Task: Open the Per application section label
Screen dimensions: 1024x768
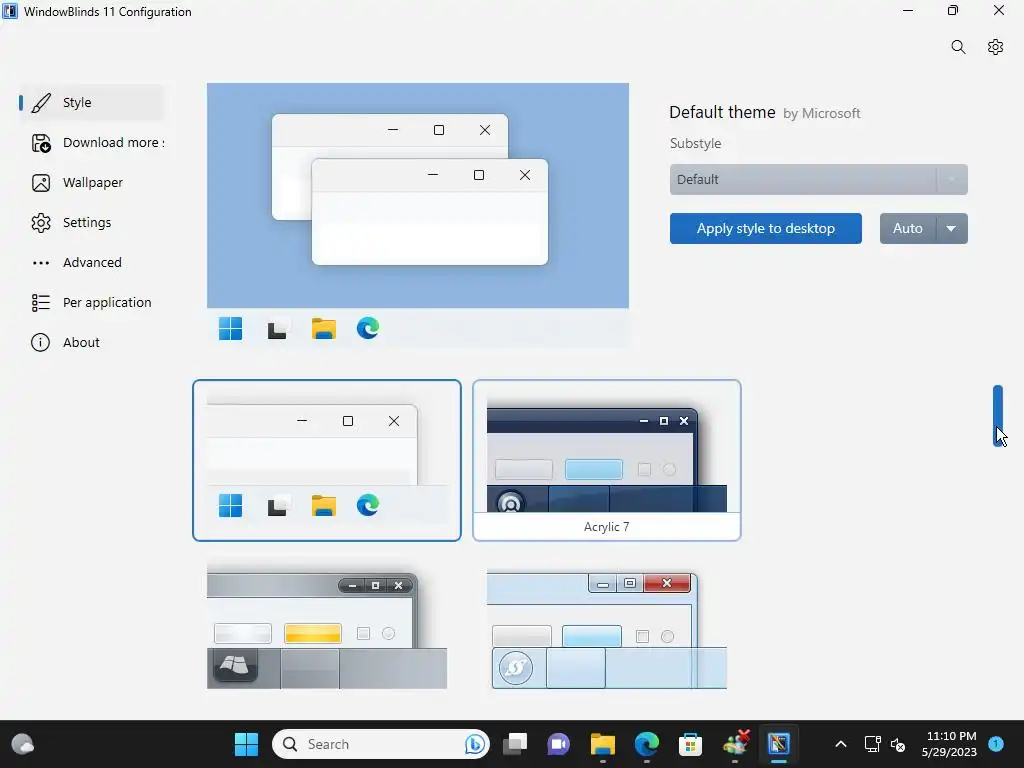Action: click(107, 302)
